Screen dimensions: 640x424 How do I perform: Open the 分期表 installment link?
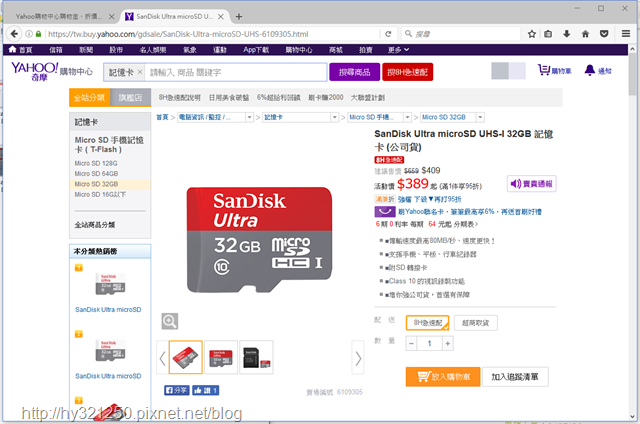[466, 224]
